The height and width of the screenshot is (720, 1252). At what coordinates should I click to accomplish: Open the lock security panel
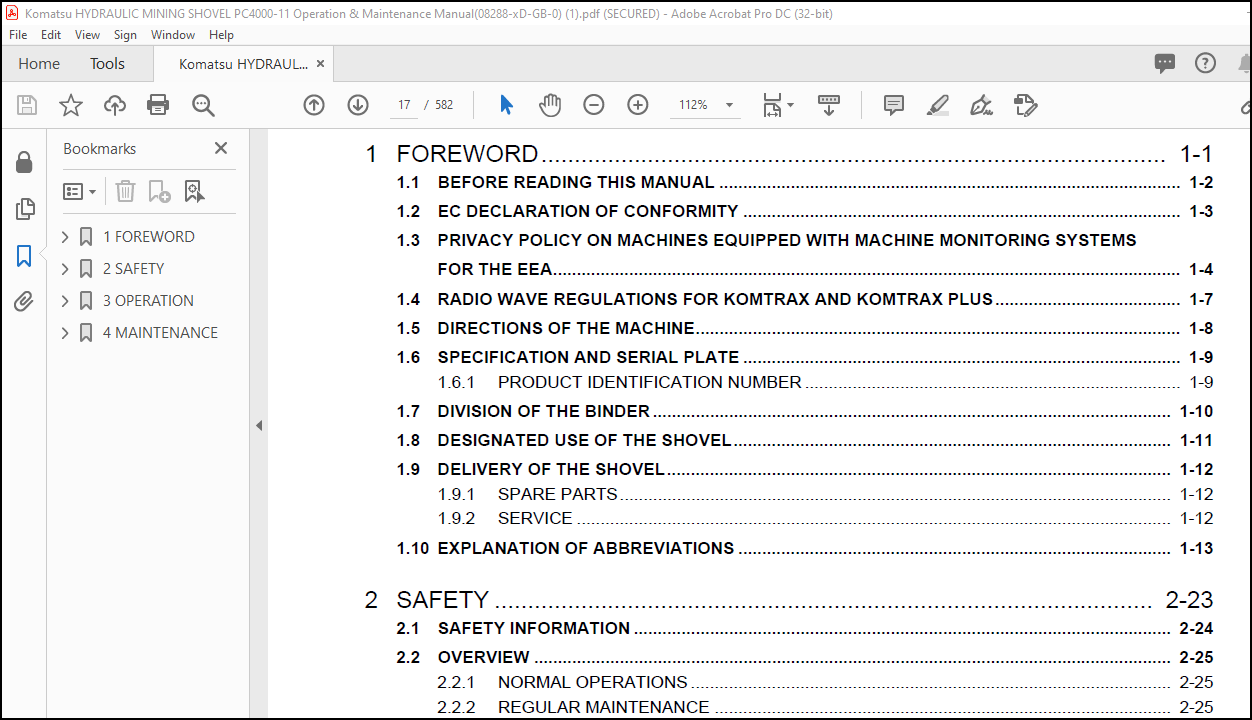tap(25, 162)
